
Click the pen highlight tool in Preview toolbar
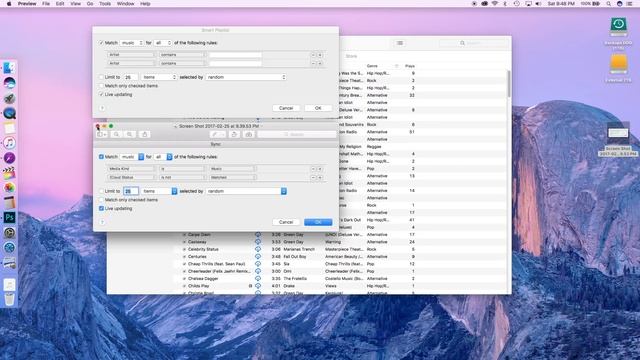click(215, 134)
